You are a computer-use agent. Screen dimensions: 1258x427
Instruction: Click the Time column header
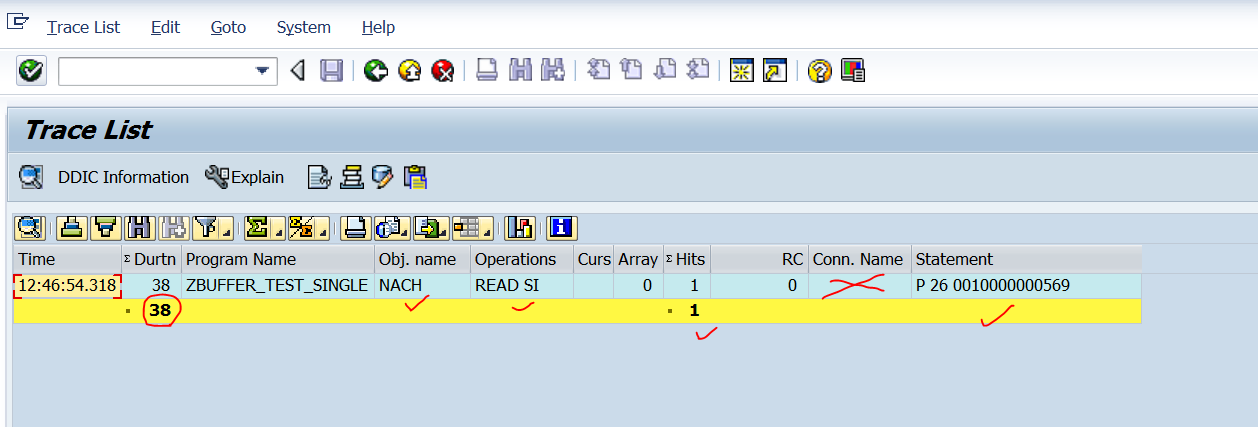(x=68, y=259)
